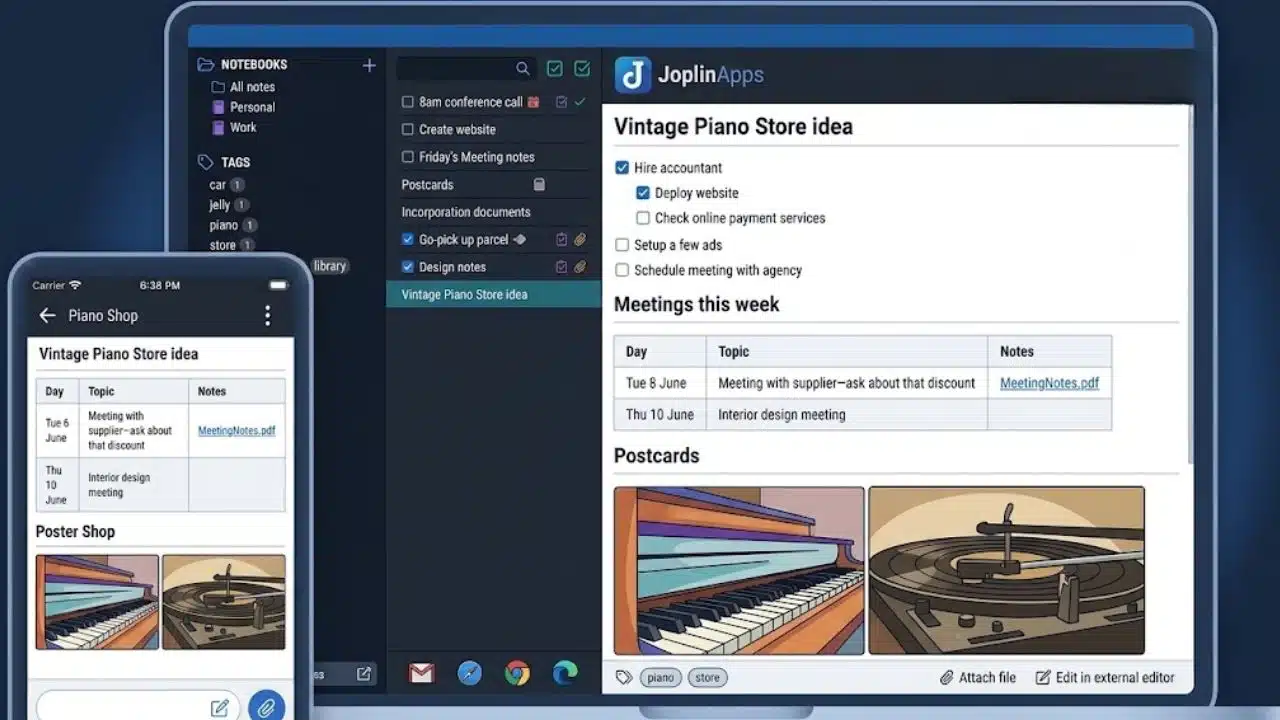The image size is (1280, 720).
Task: Click the Attach file button
Action: [x=978, y=678]
